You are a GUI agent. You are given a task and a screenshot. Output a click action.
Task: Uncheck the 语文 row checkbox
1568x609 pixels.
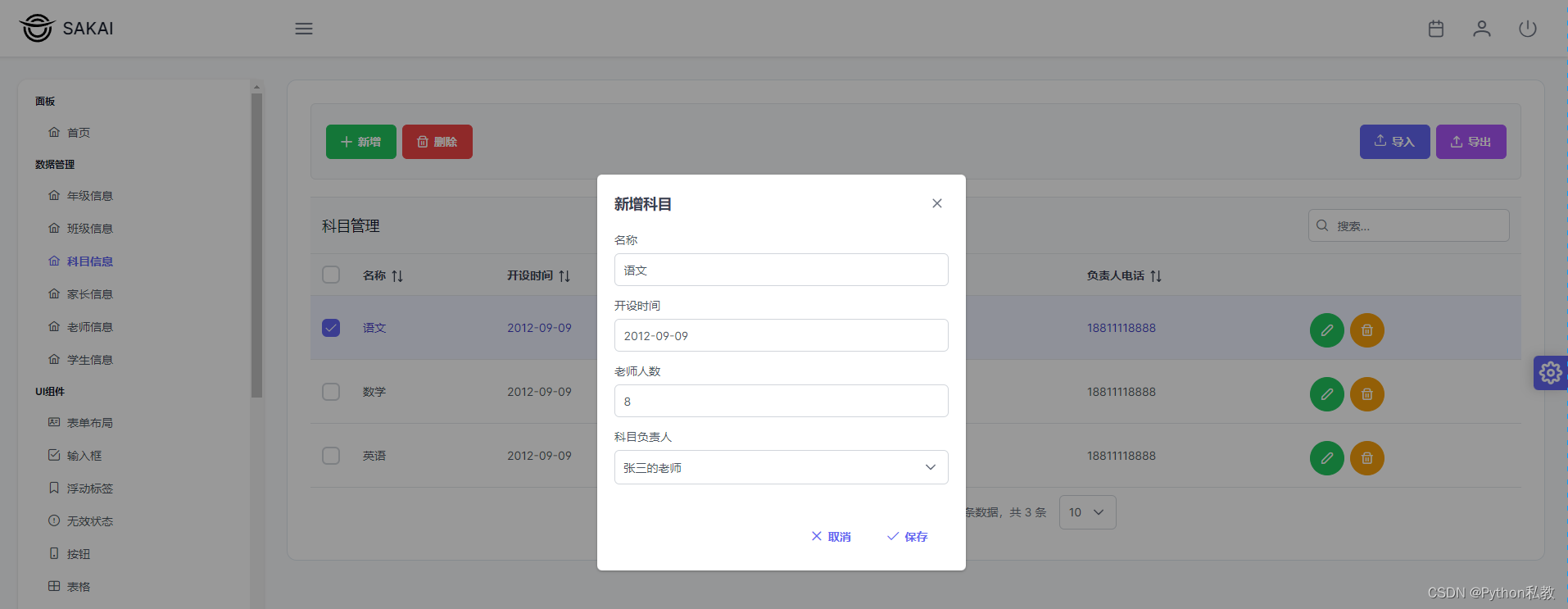coord(331,328)
